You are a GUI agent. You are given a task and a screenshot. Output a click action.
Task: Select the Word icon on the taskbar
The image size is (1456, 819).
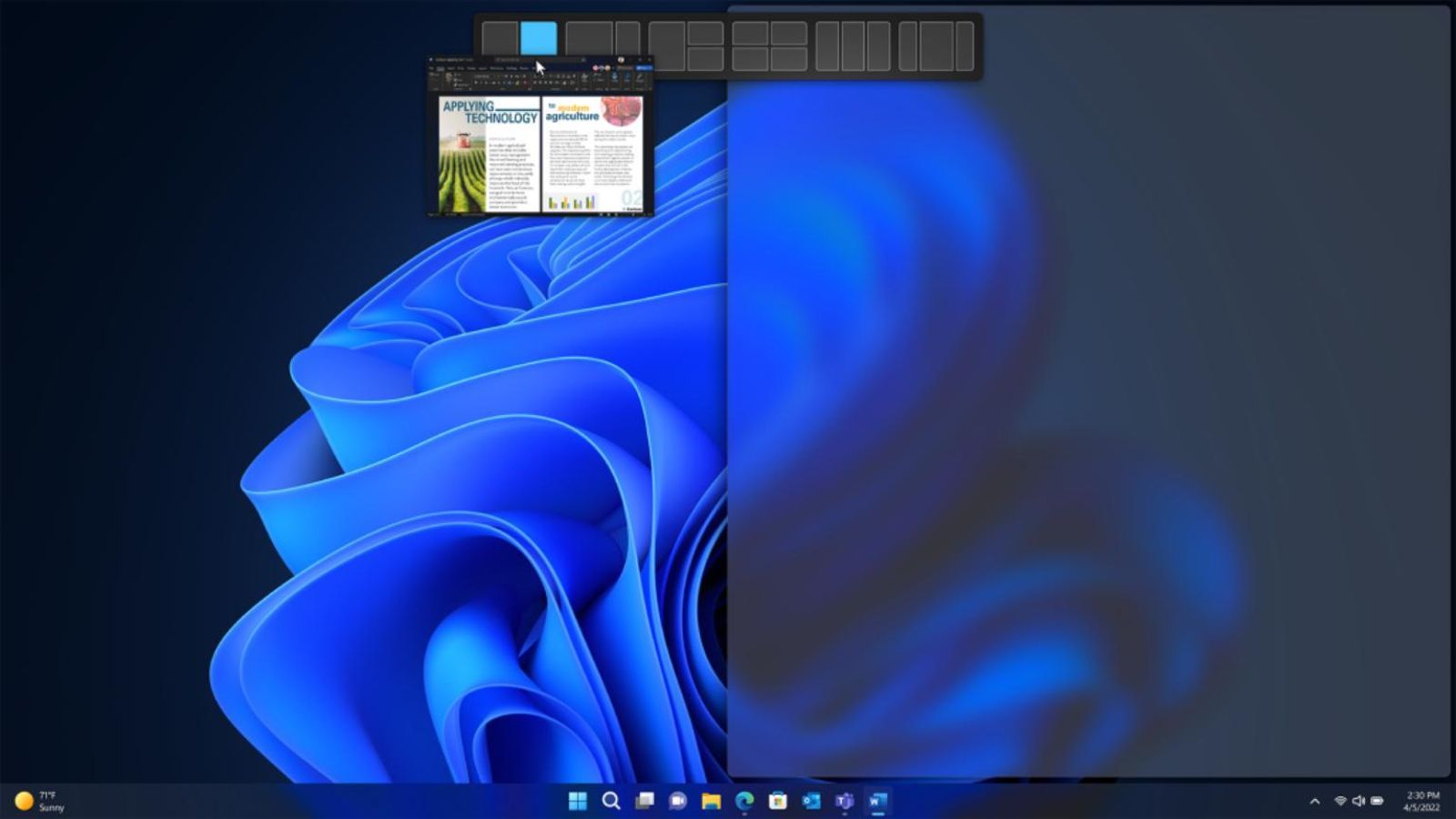pyautogui.click(x=877, y=802)
